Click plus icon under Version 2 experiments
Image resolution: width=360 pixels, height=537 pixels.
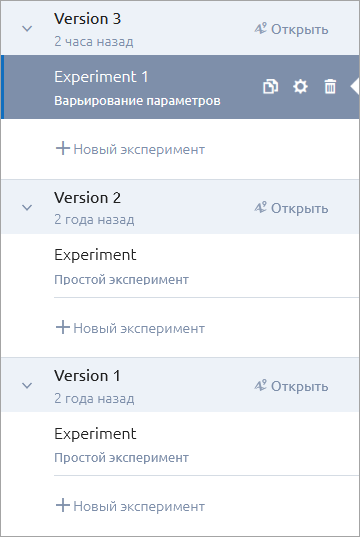click(63, 327)
